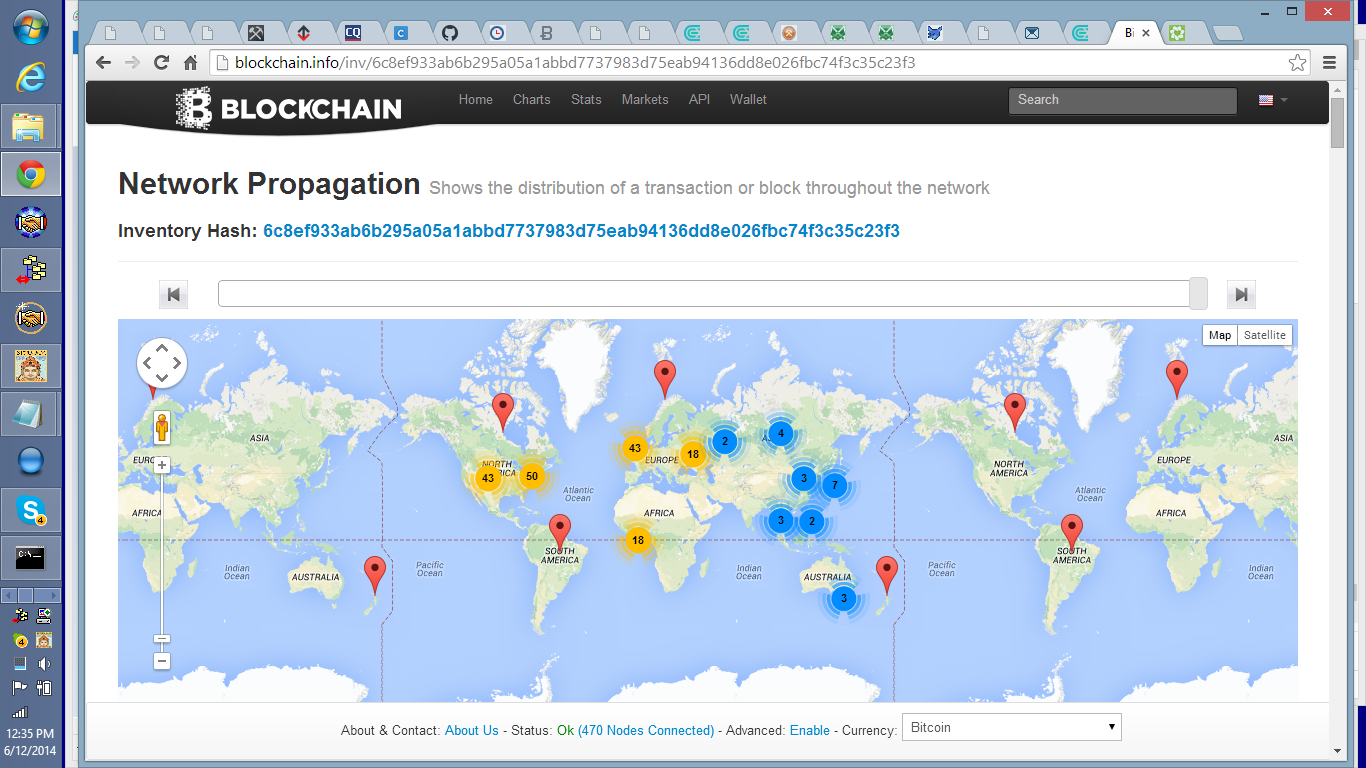Close the active Blockchain tab

(1146, 33)
